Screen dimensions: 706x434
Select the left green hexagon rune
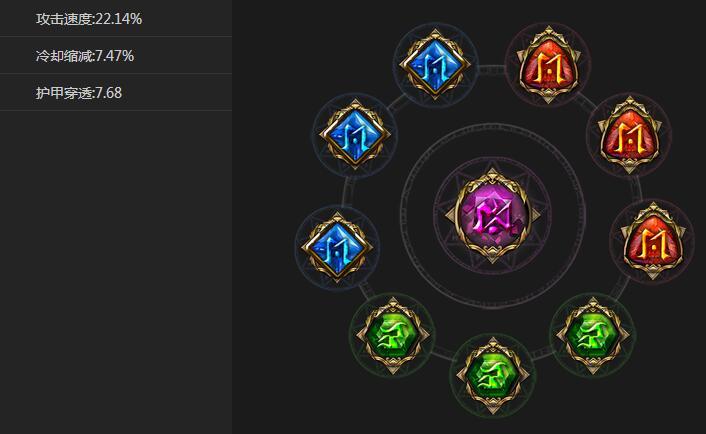coord(393,335)
